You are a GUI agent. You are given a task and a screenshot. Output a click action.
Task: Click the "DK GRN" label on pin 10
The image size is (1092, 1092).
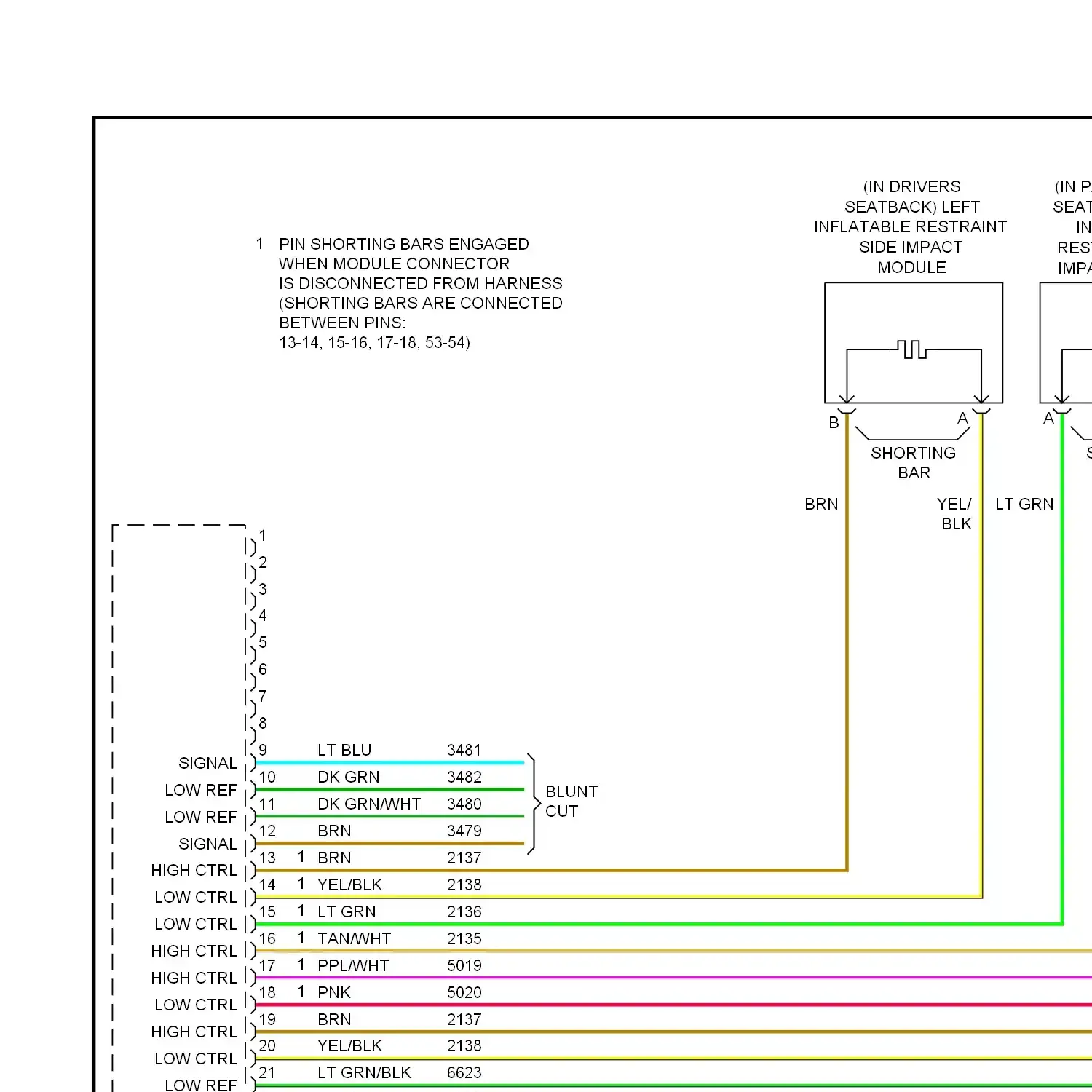coord(348,777)
